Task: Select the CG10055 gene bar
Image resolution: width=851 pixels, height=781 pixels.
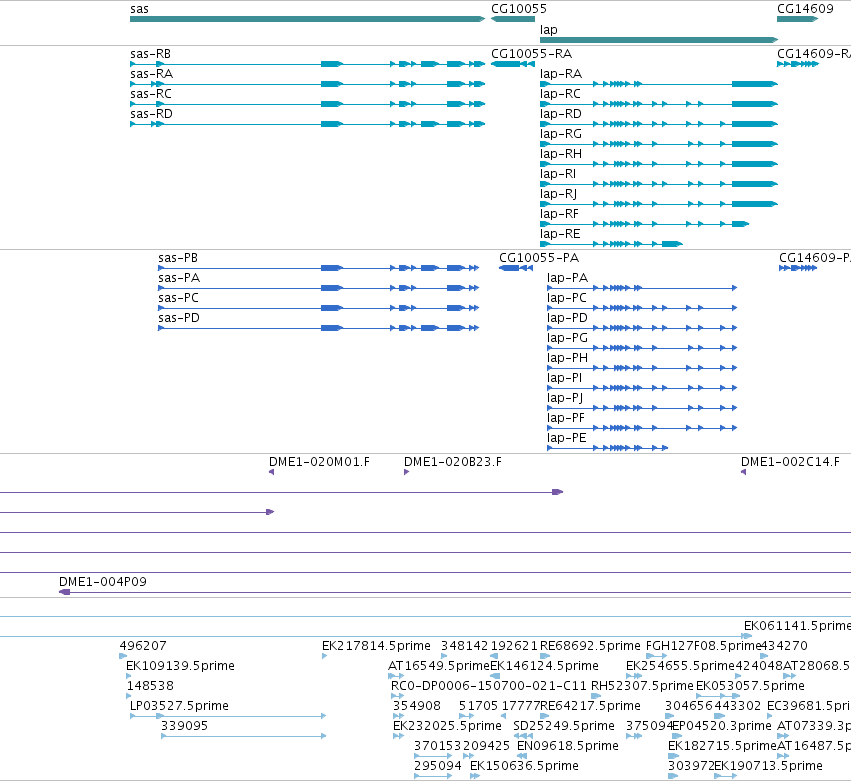Action: click(x=513, y=19)
